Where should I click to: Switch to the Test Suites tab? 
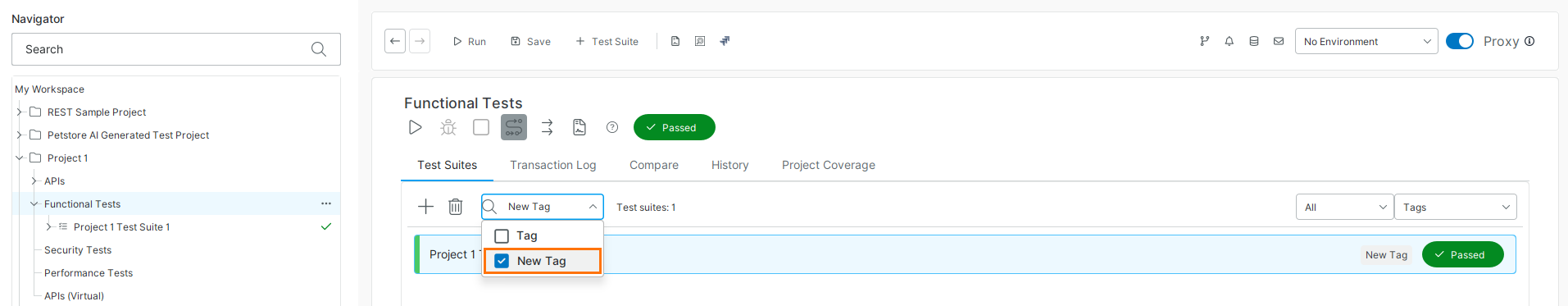448,165
